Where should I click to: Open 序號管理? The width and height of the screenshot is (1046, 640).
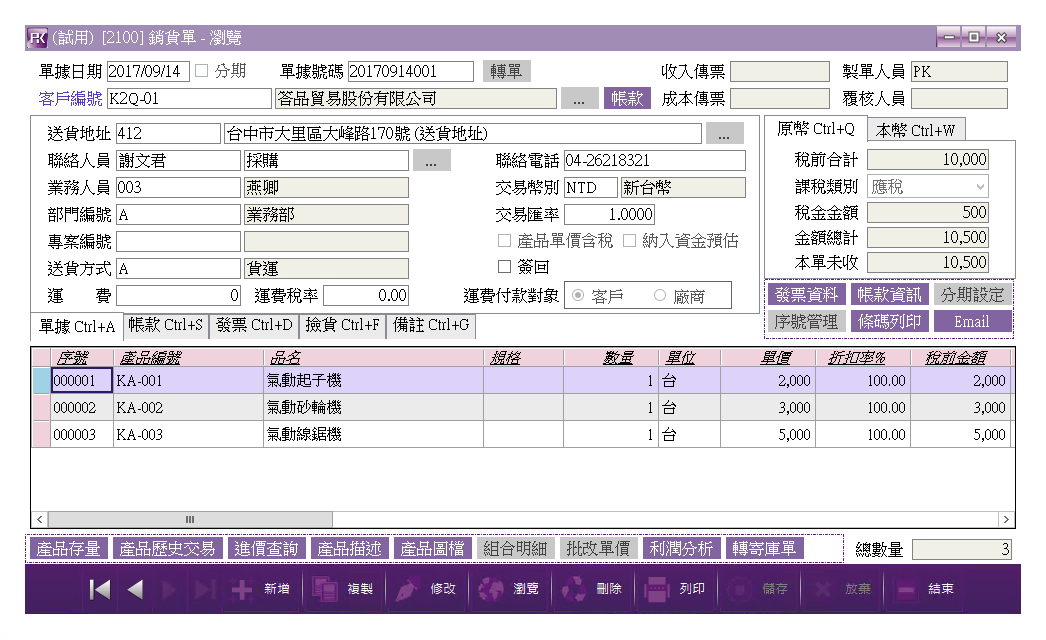[807, 322]
